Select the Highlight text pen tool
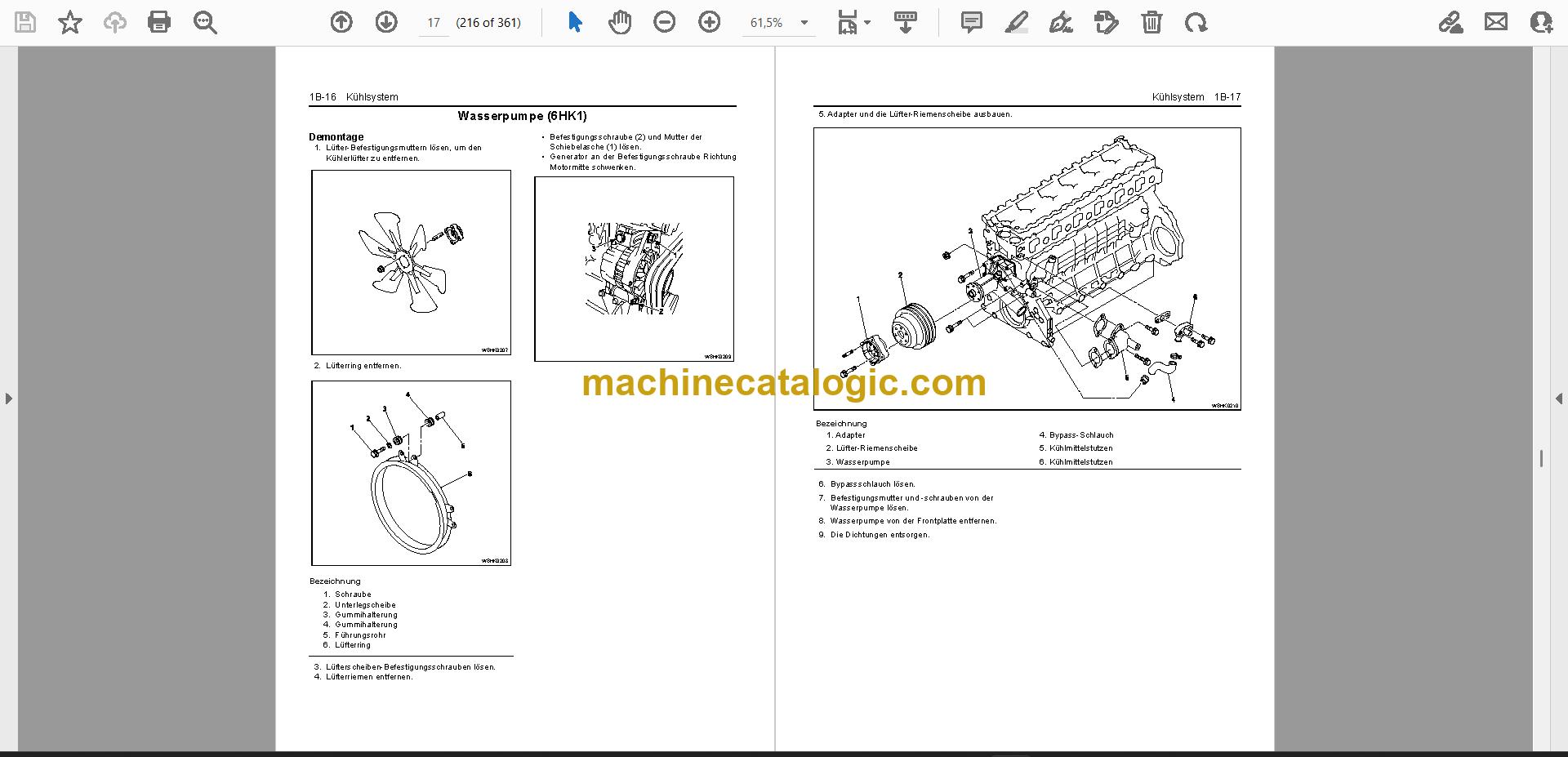The width and height of the screenshot is (1568, 757). point(1016,22)
